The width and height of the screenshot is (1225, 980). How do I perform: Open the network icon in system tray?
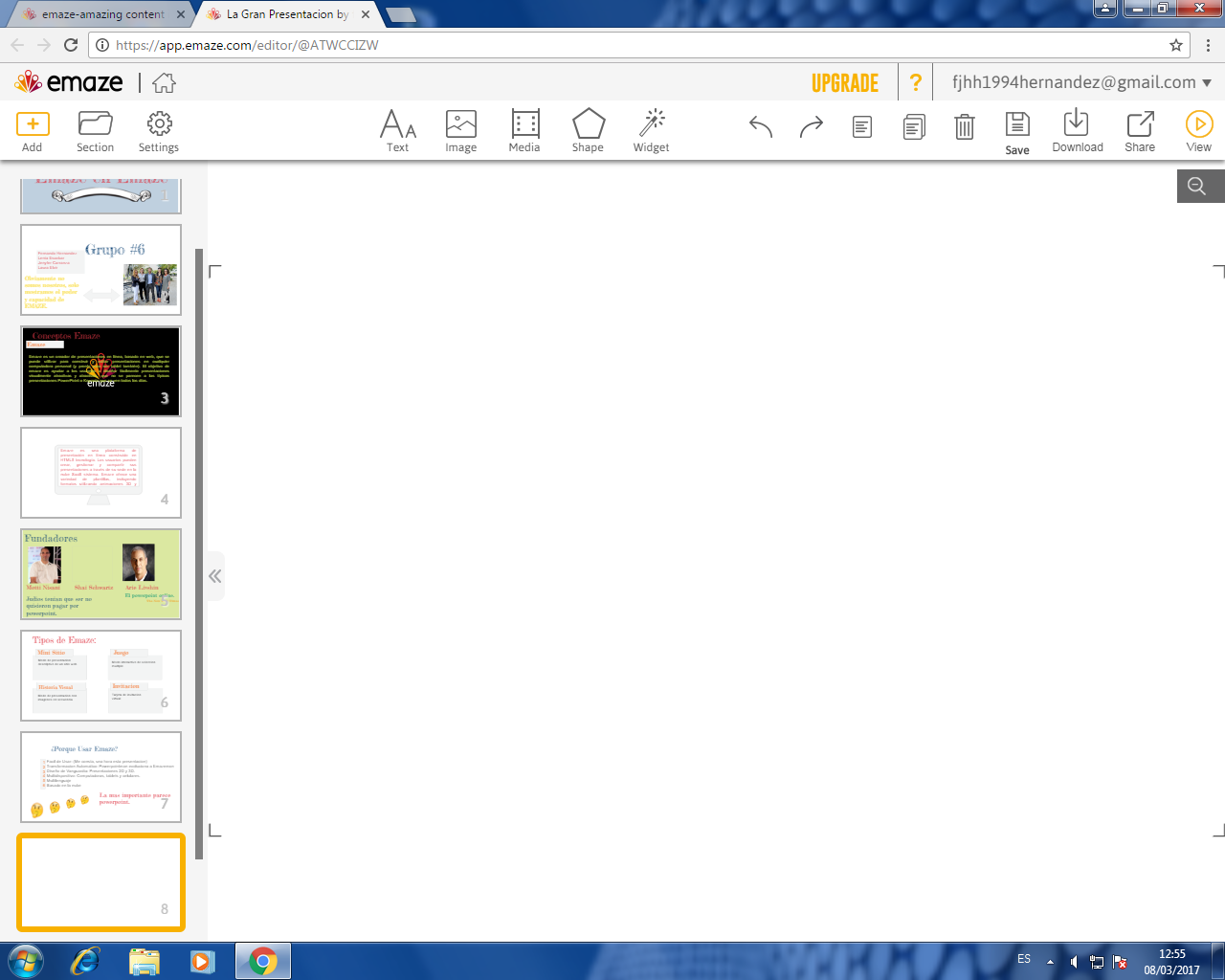coord(1097,961)
